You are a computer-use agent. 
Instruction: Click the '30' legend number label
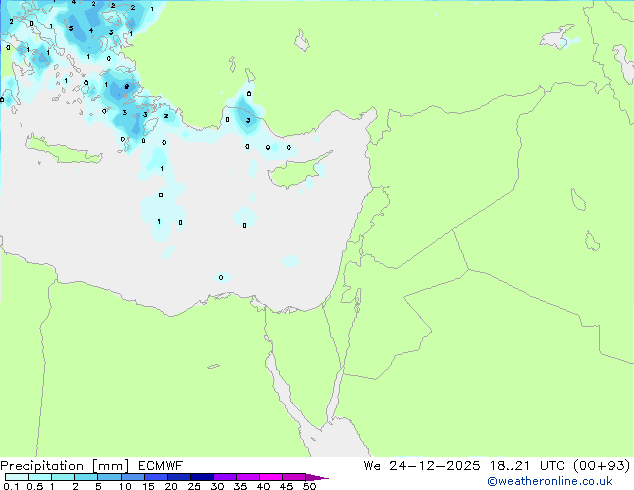click(217, 486)
